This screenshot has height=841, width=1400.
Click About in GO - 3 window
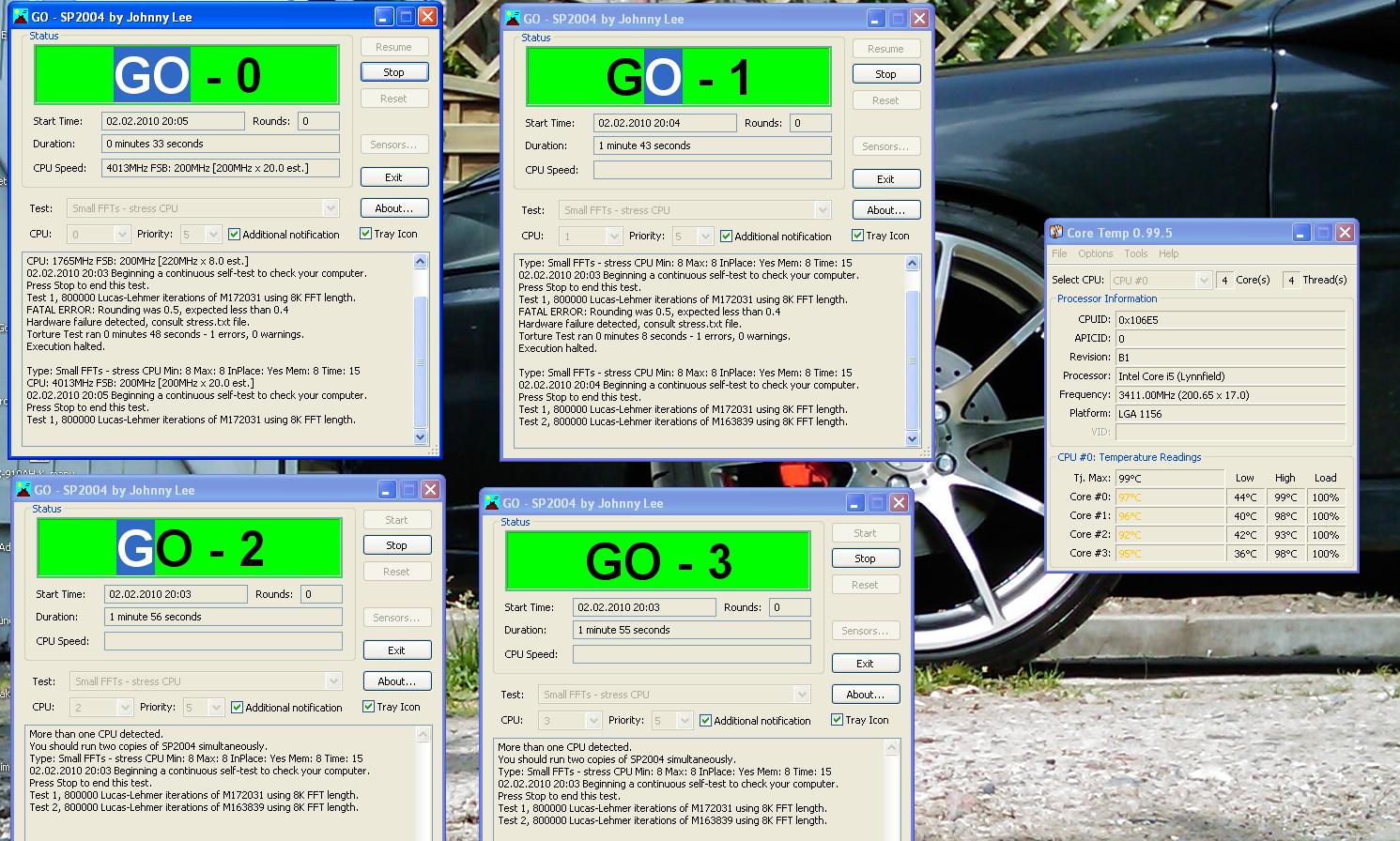(866, 695)
